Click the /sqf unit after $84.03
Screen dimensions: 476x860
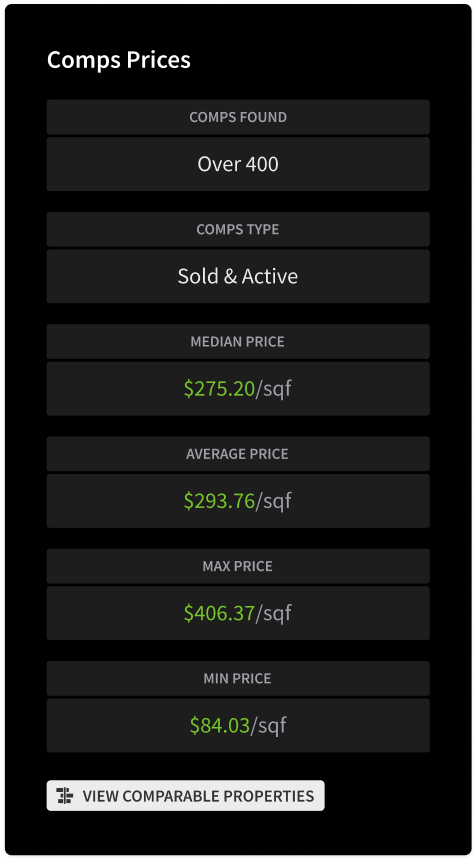pos(269,727)
